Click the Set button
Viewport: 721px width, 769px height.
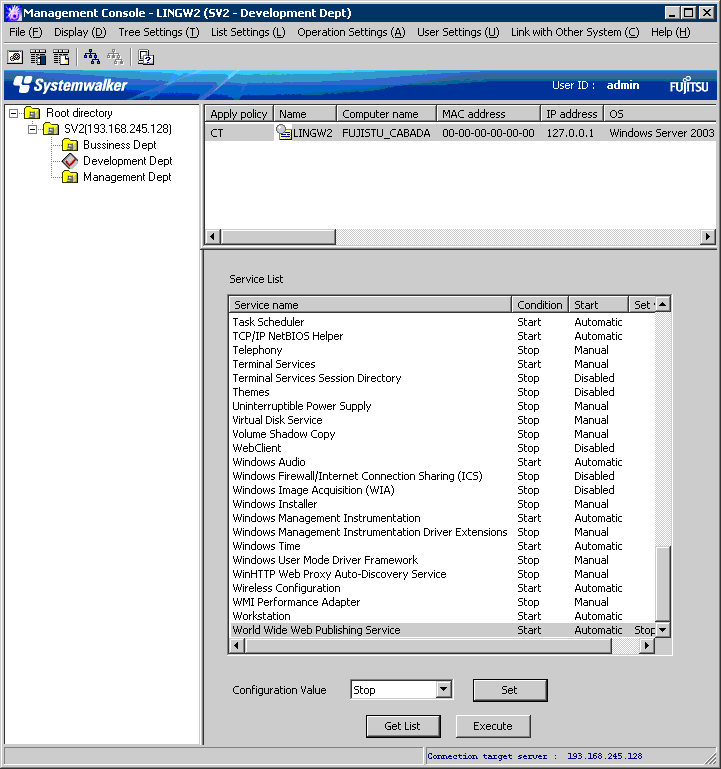[x=510, y=690]
